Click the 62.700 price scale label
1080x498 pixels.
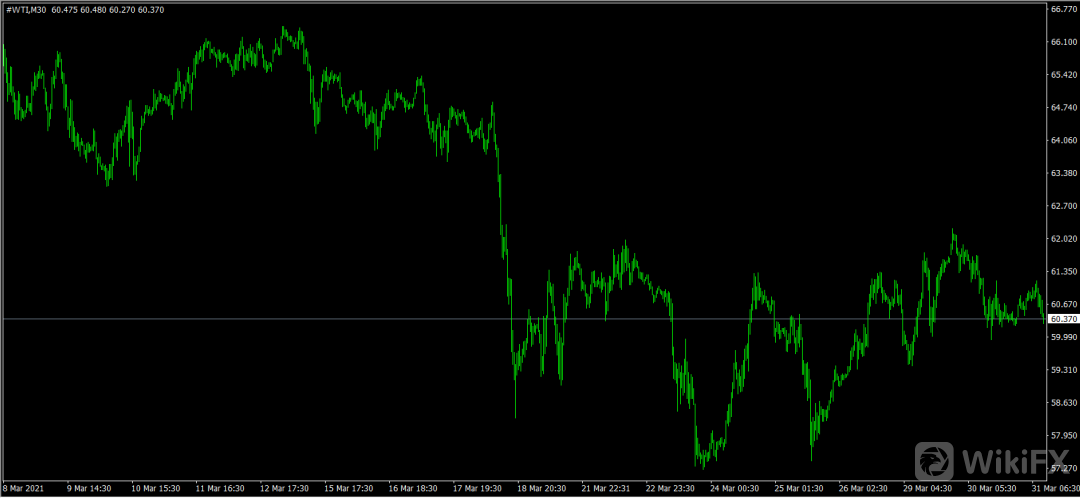click(1062, 206)
